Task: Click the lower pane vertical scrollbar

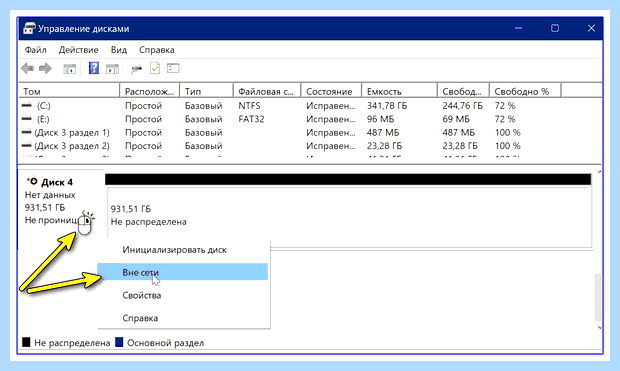Action: point(598,297)
